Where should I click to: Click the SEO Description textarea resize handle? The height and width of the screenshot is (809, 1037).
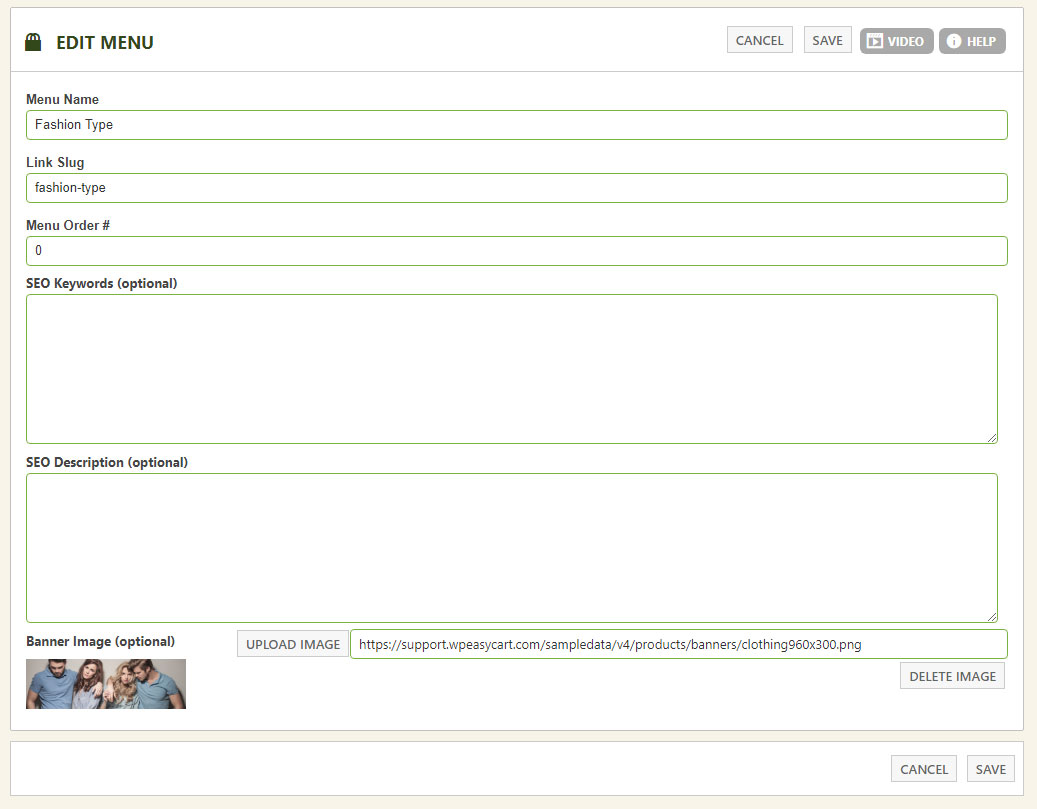[992, 617]
